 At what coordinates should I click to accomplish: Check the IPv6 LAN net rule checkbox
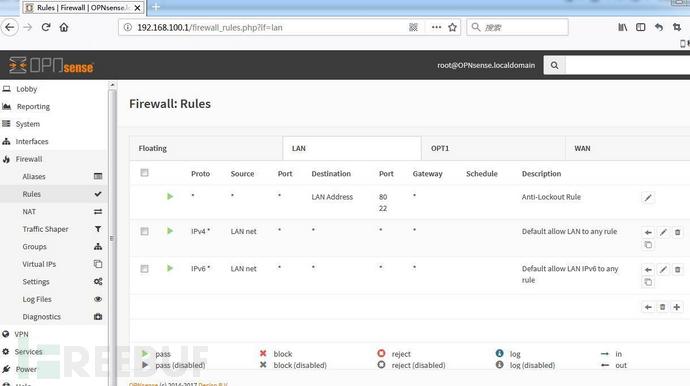click(144, 269)
